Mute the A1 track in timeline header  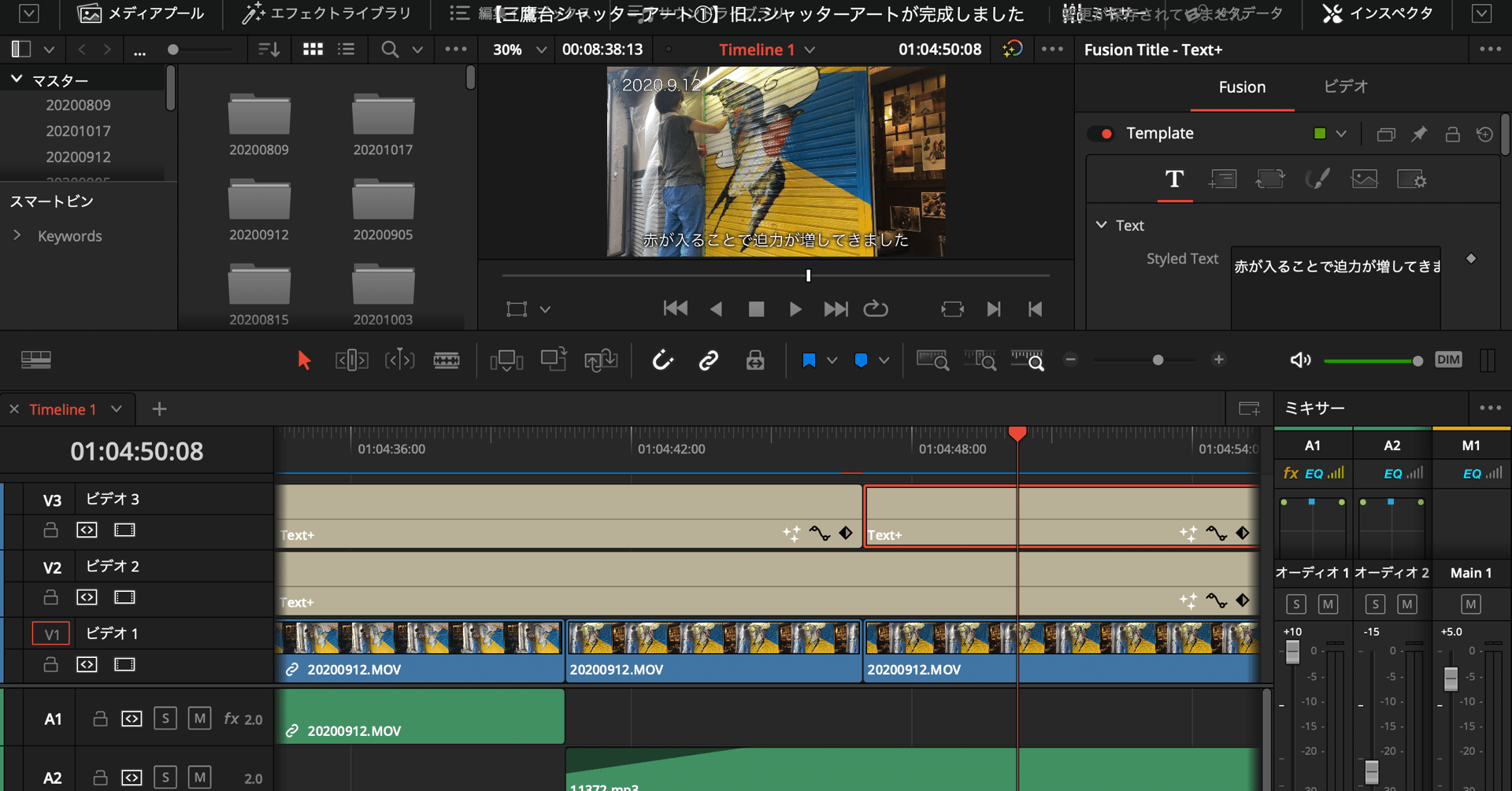tap(199, 719)
